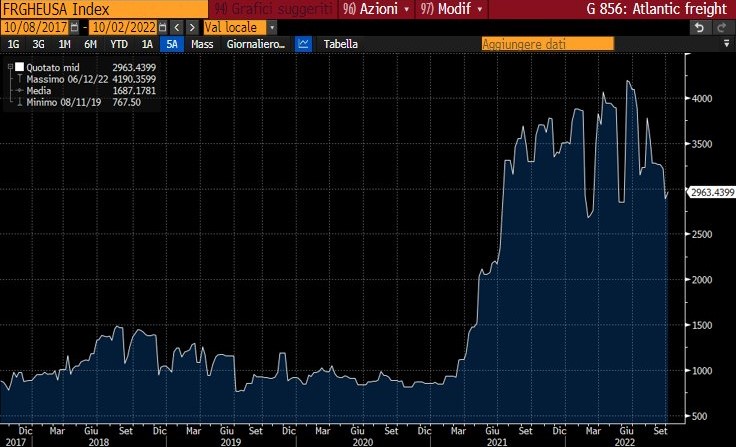Click the end date field 10/02/2022
736x447 pixels.
pos(123,27)
